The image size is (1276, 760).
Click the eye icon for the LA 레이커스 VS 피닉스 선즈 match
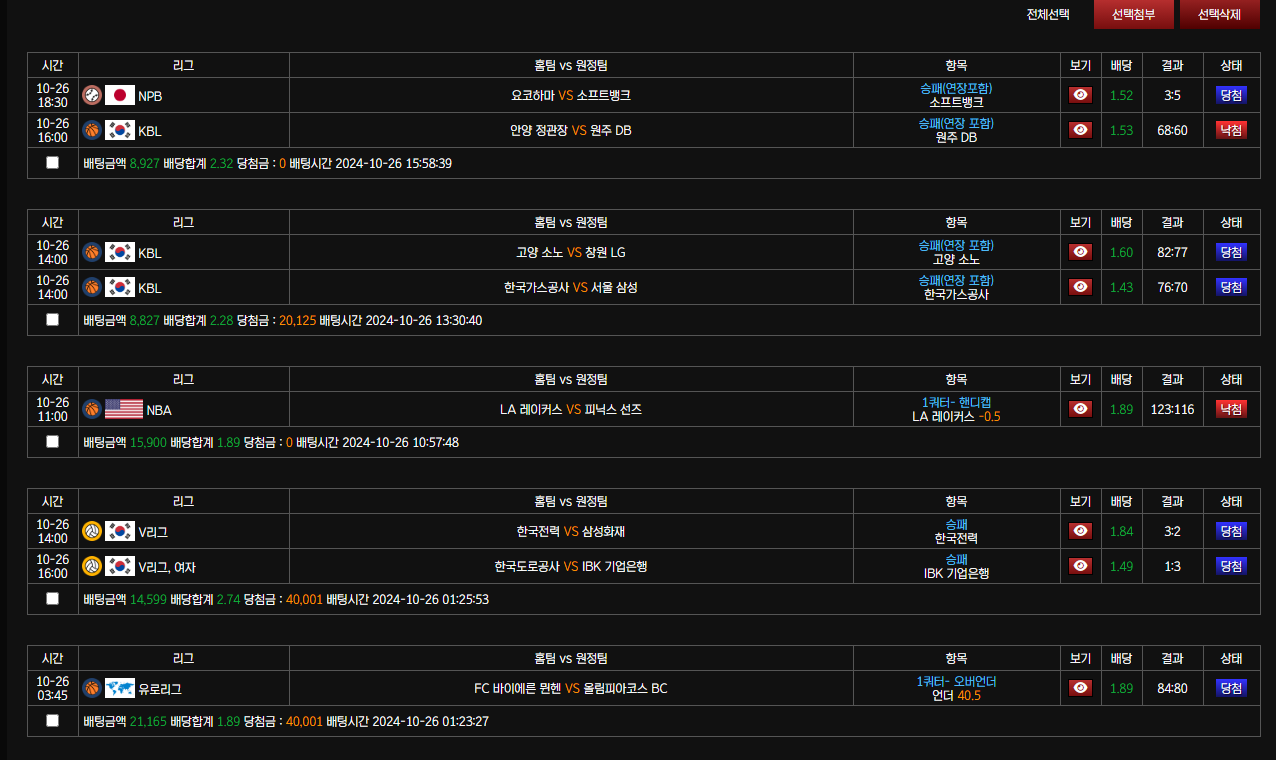[1080, 409]
